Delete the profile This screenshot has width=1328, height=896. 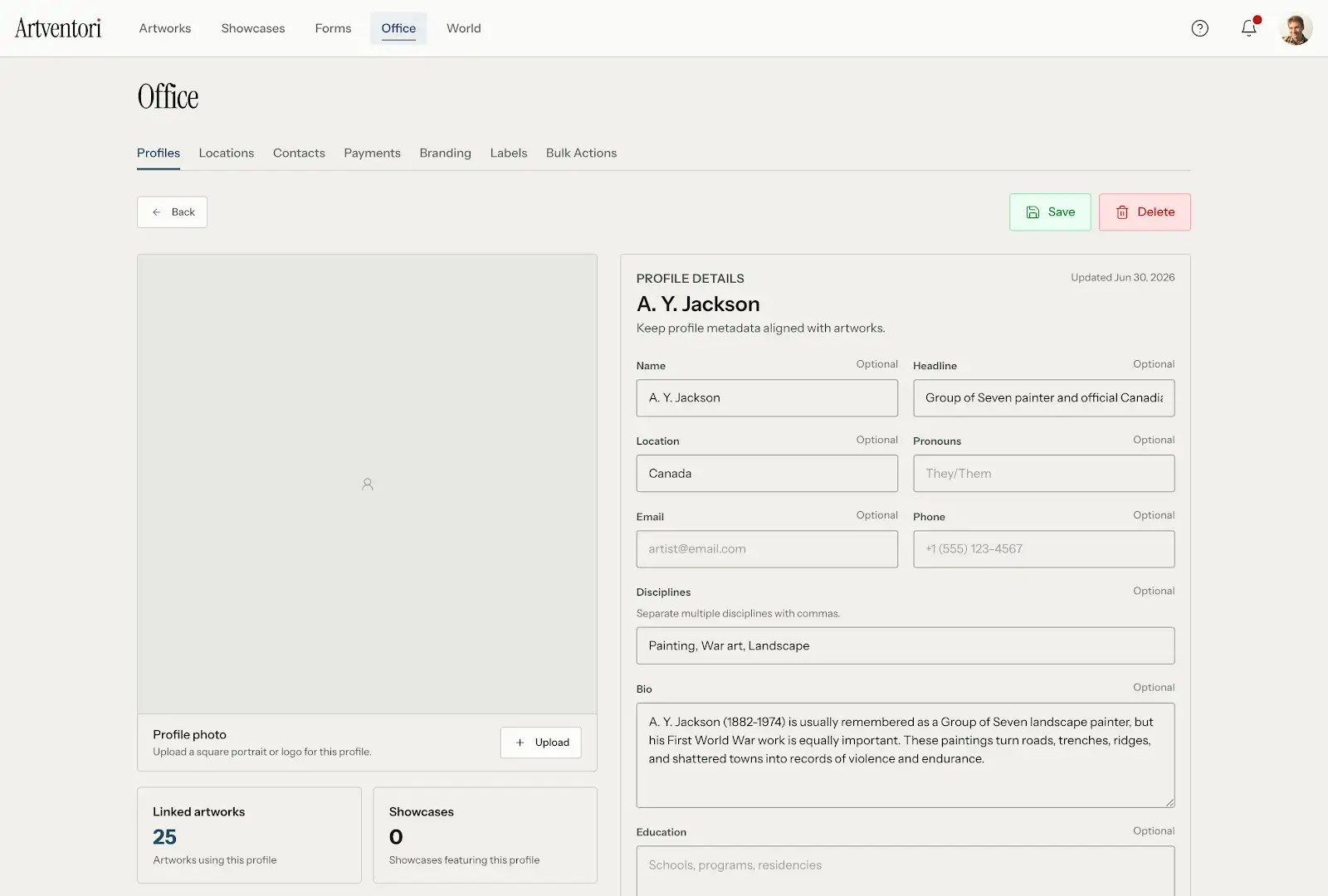coord(1145,212)
